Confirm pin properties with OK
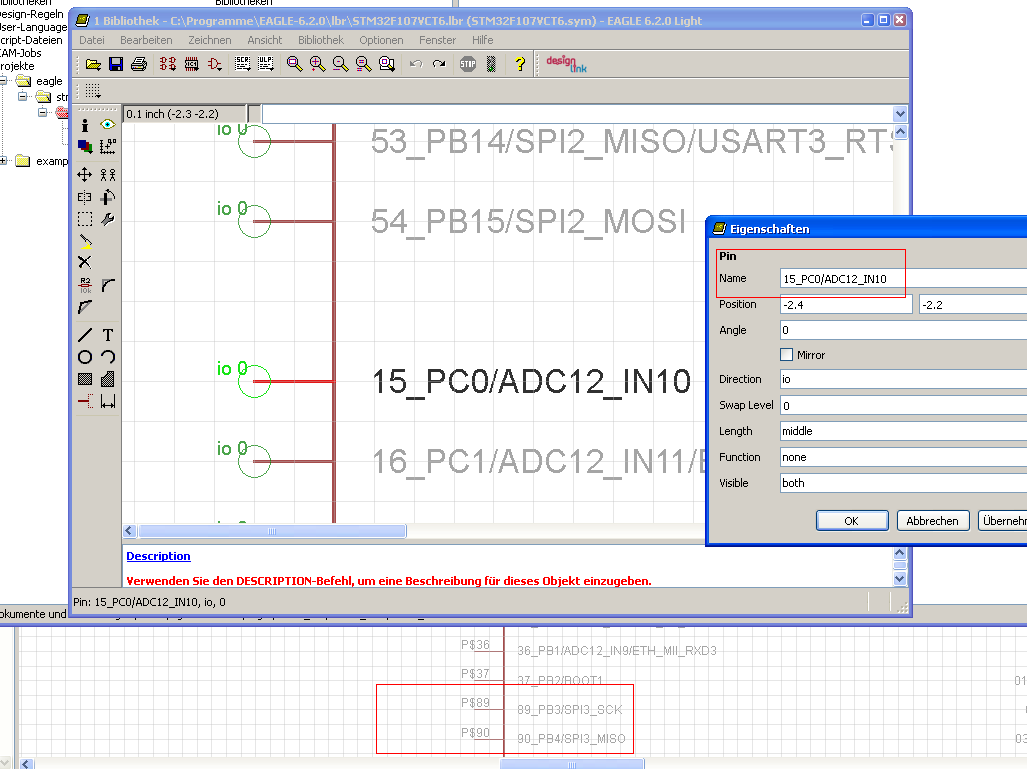Image resolution: width=1027 pixels, height=769 pixels. [x=852, y=521]
